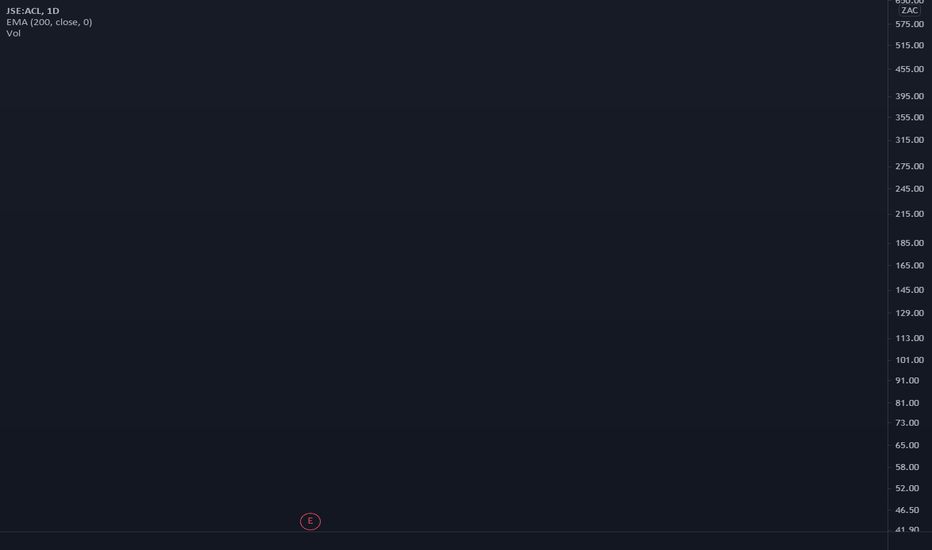Click the 275.00 price scale label
The height and width of the screenshot is (550, 932).
coord(909,166)
